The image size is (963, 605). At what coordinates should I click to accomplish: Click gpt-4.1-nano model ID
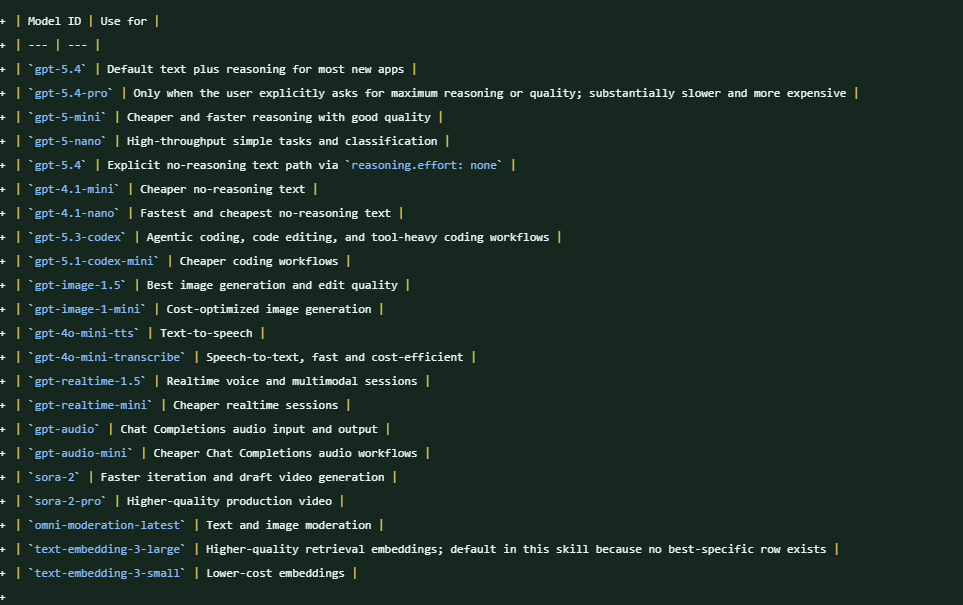pyautogui.click(x=74, y=213)
